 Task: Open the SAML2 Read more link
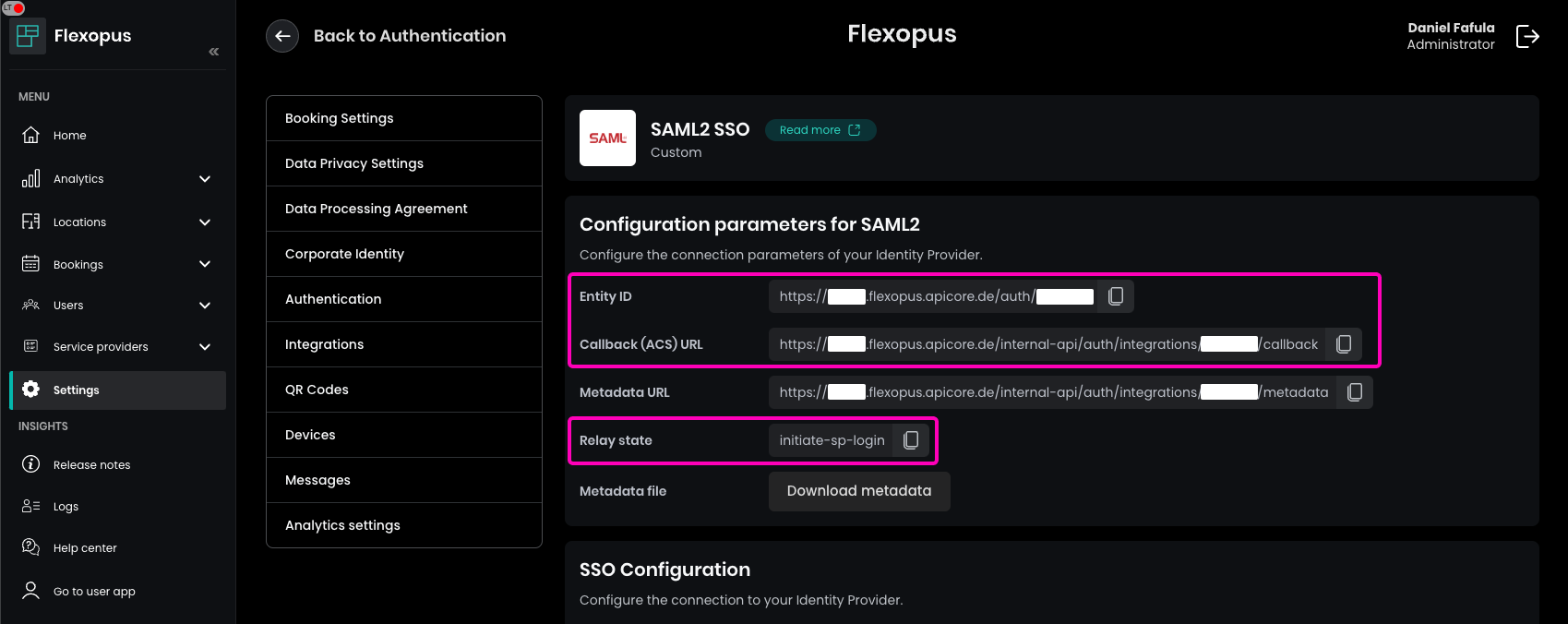click(x=820, y=130)
